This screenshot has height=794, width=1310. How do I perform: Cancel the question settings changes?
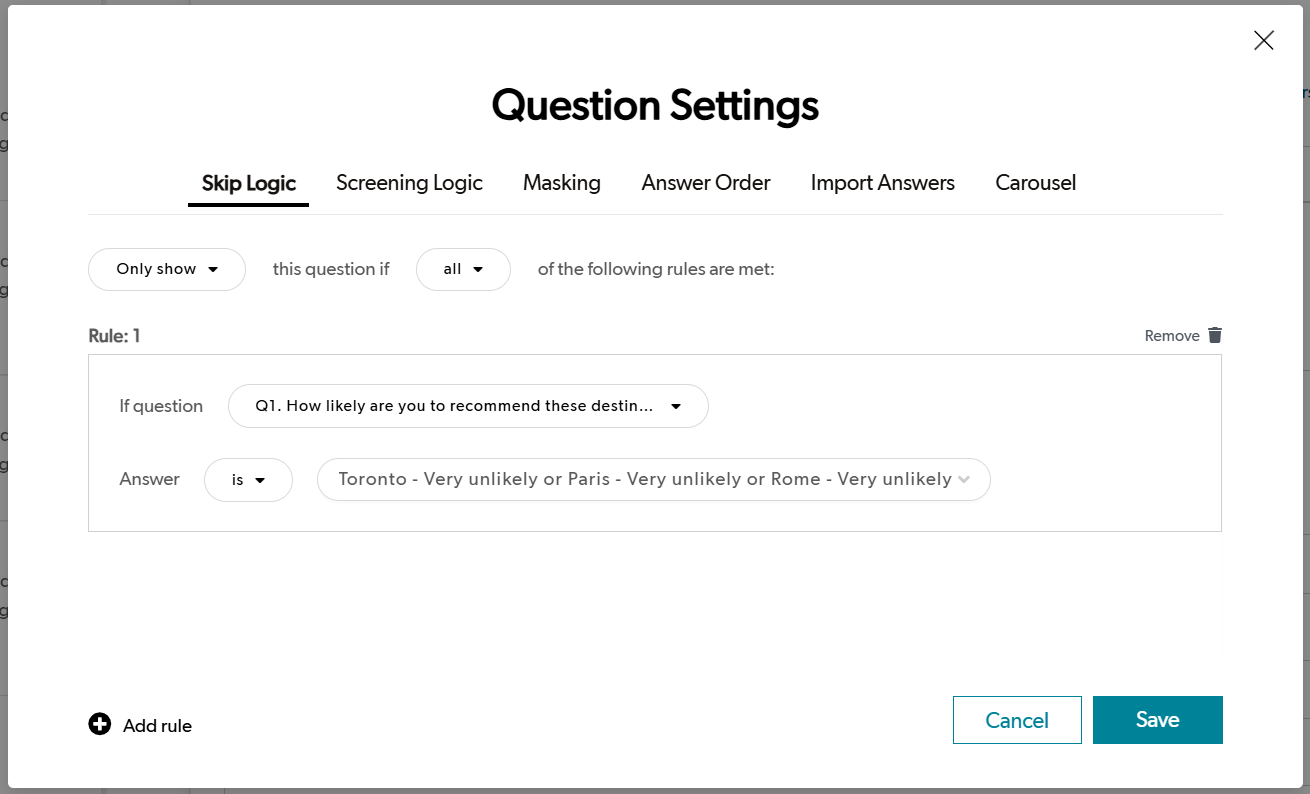1017,719
